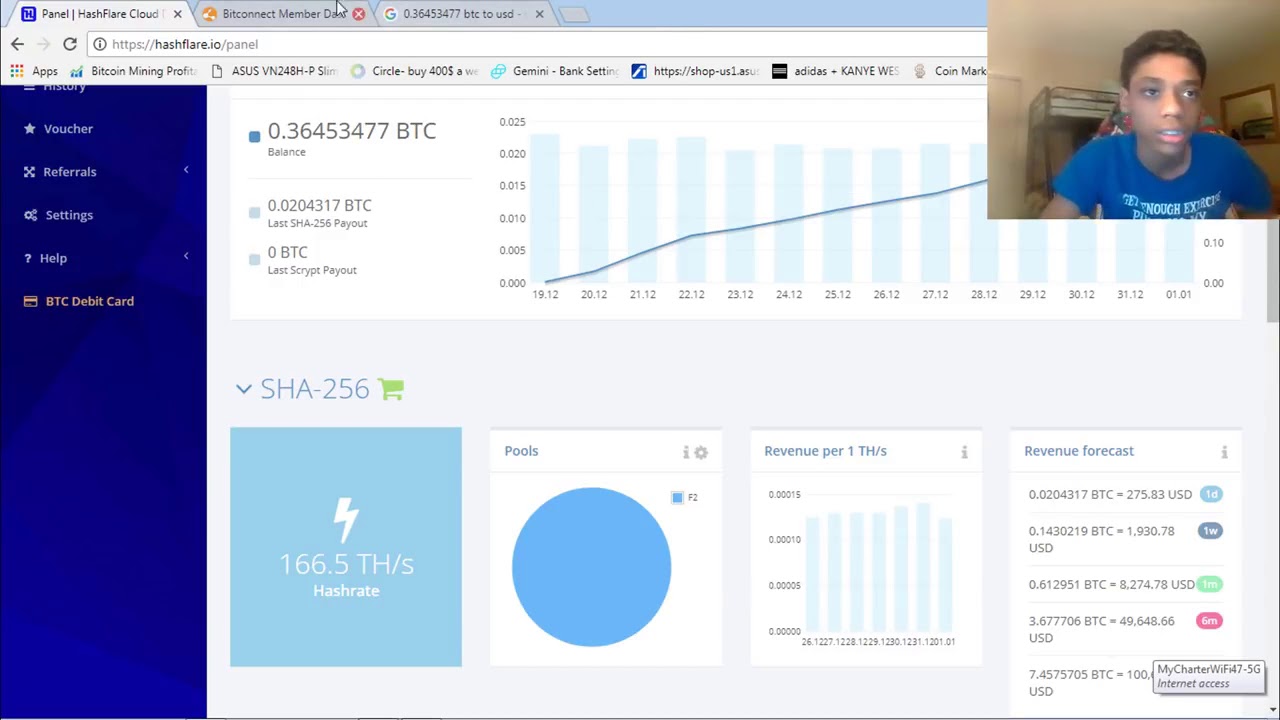Open Revenue forecast info icon
This screenshot has height=720, width=1280.
(x=1224, y=453)
